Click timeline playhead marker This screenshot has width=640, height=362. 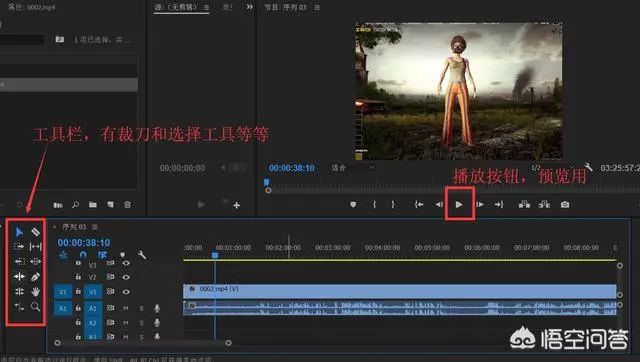coord(215,255)
